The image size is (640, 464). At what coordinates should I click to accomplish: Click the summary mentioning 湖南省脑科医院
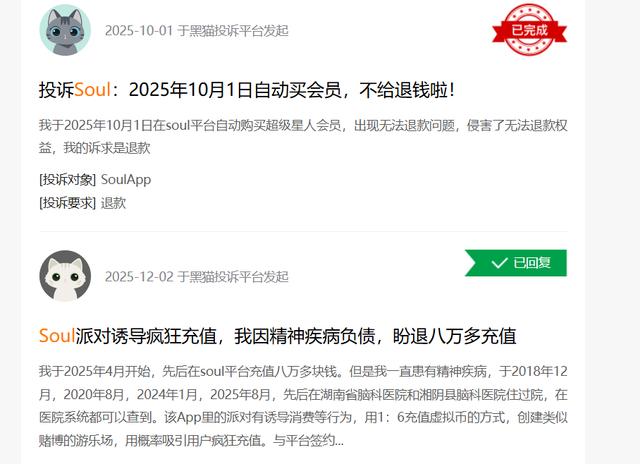[303, 406]
